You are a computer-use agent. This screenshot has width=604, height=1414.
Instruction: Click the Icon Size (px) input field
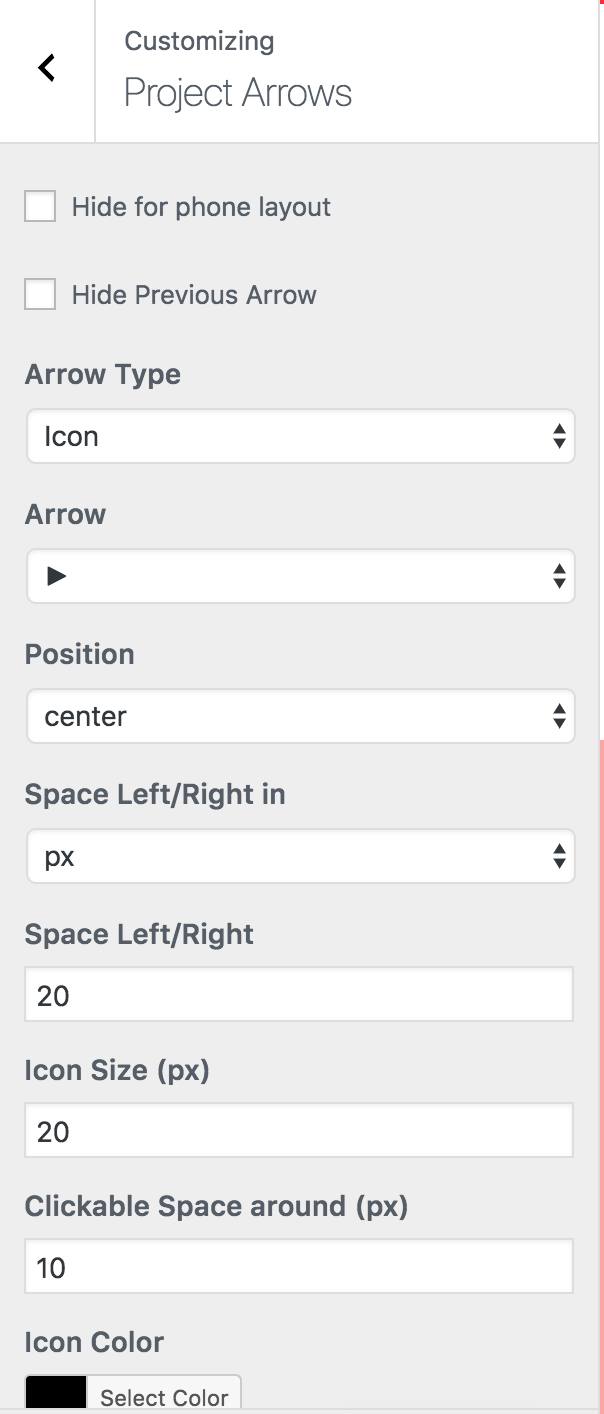(298, 1130)
